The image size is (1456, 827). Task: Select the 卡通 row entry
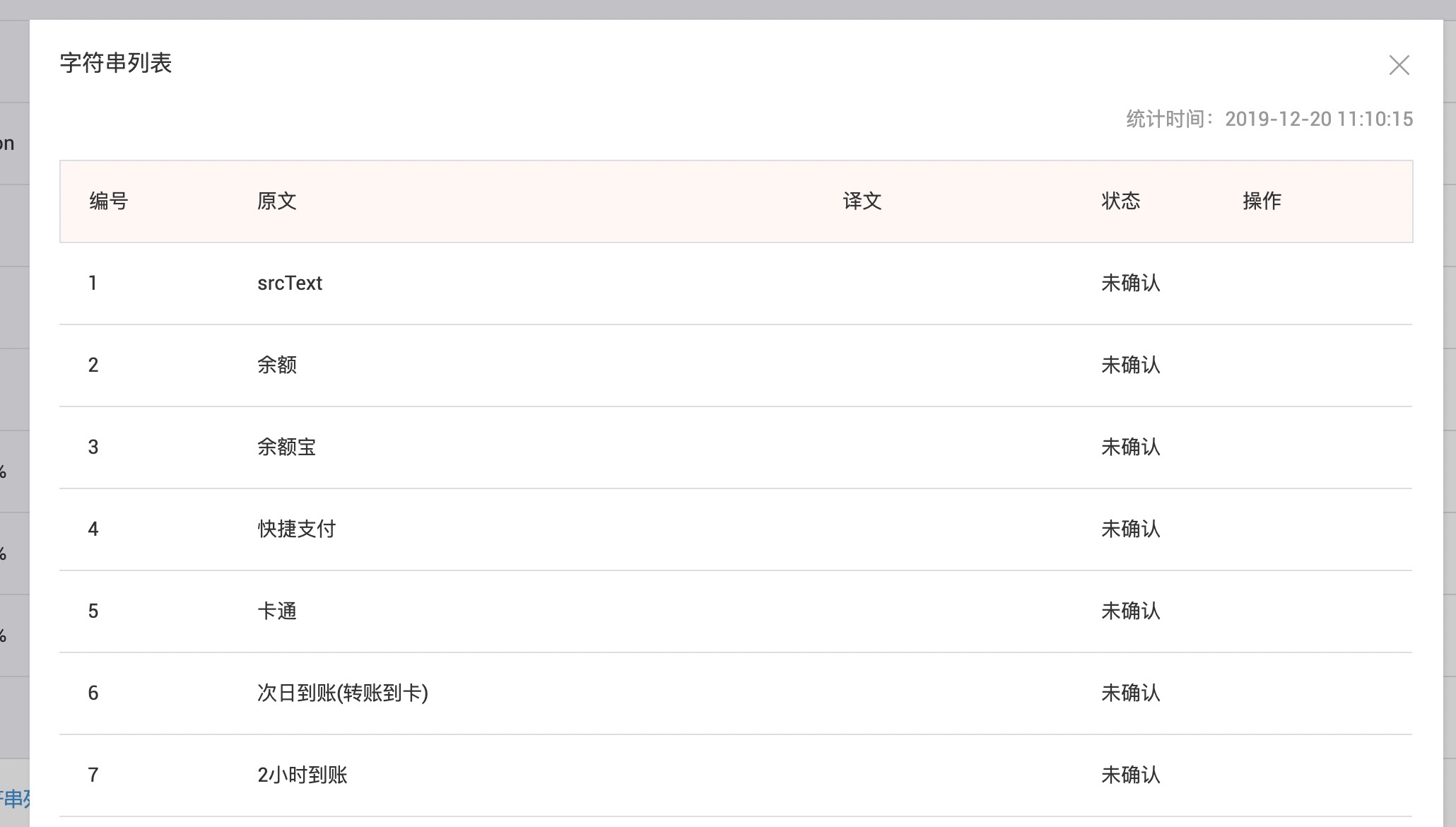point(277,611)
